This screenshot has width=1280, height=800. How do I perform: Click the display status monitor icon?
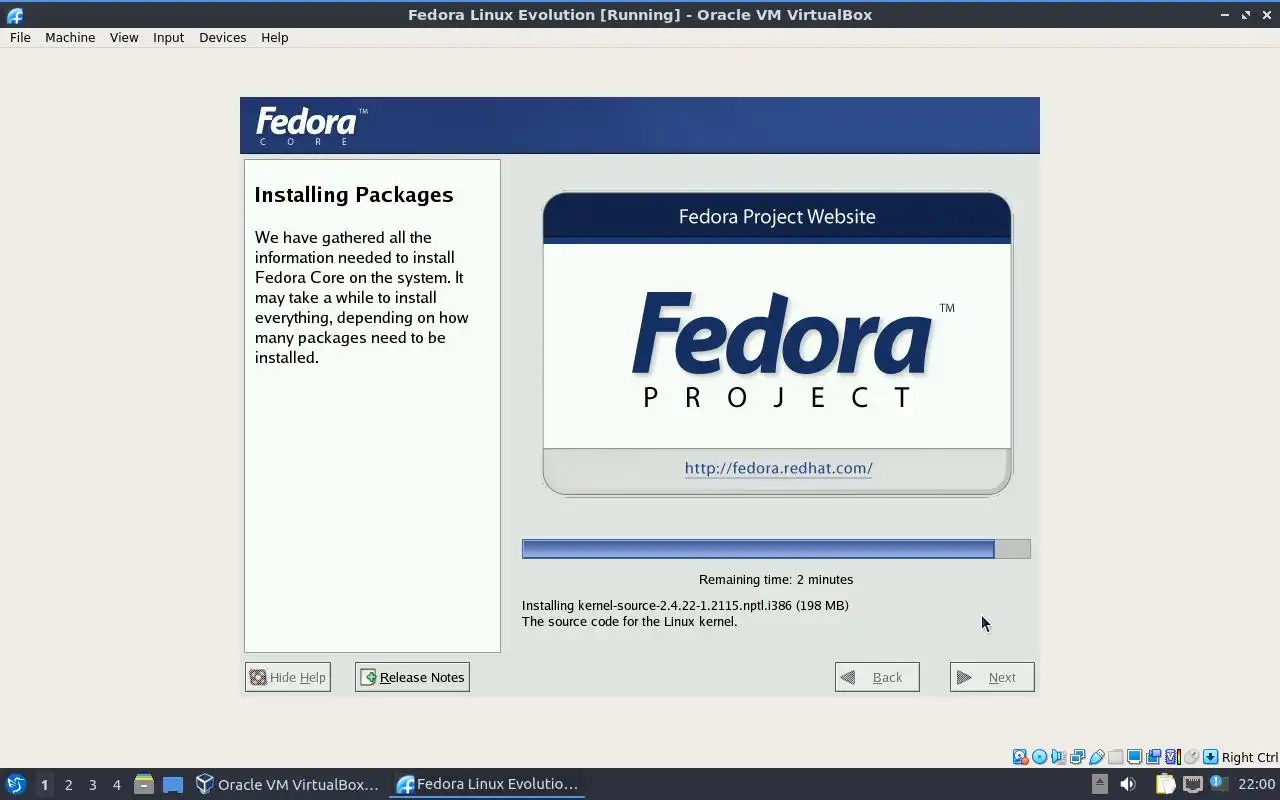tap(1135, 757)
